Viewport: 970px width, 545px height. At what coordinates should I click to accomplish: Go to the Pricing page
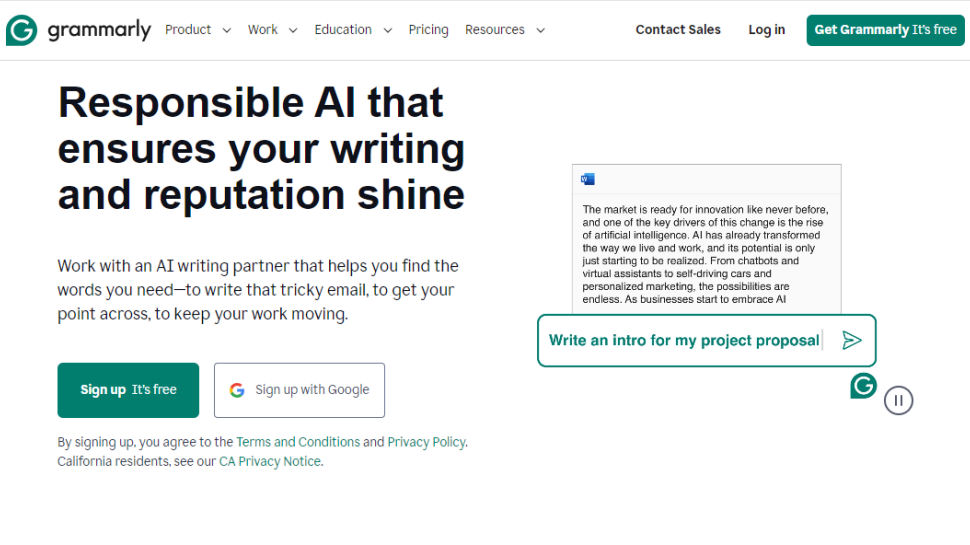tap(428, 30)
